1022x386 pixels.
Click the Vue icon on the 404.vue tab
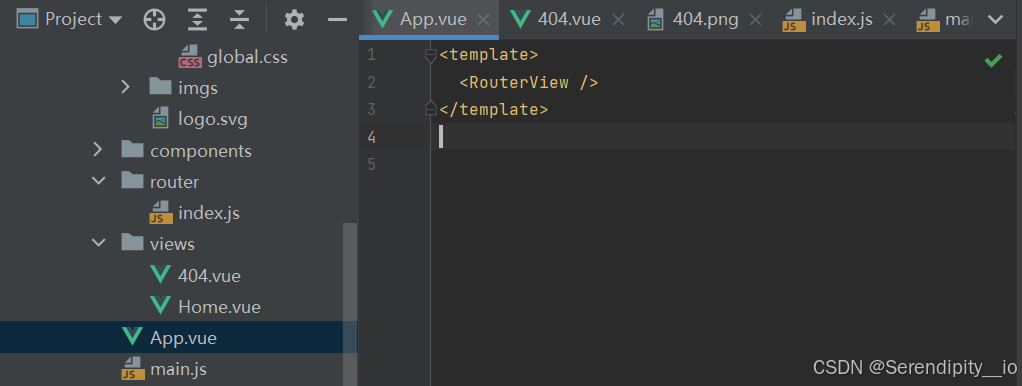(519, 20)
